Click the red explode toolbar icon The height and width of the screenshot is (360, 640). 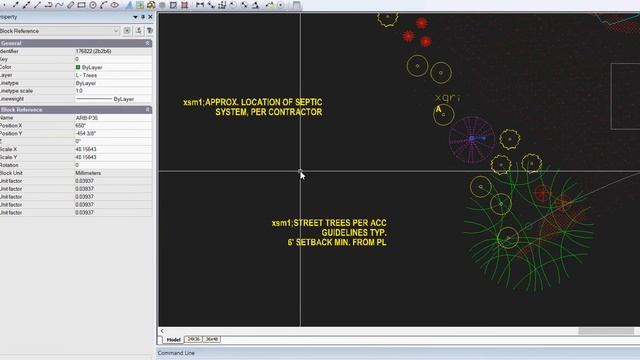pyautogui.click(x=184, y=5)
